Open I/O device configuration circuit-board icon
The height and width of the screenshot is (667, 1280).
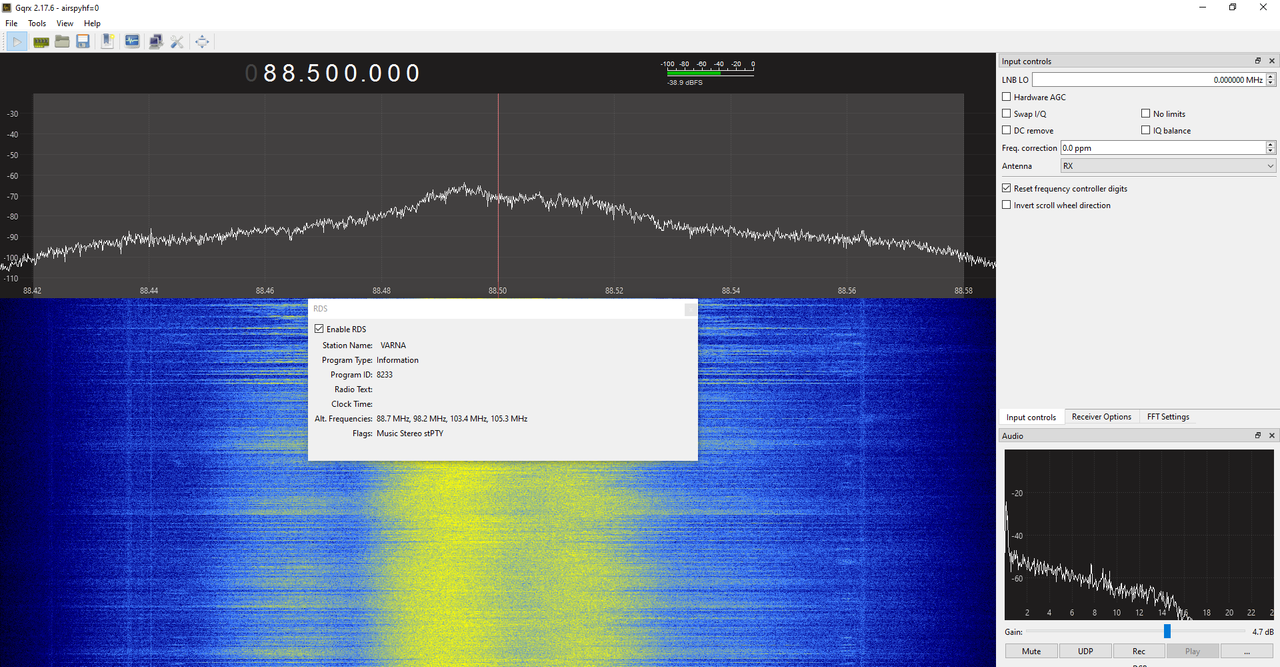point(41,41)
